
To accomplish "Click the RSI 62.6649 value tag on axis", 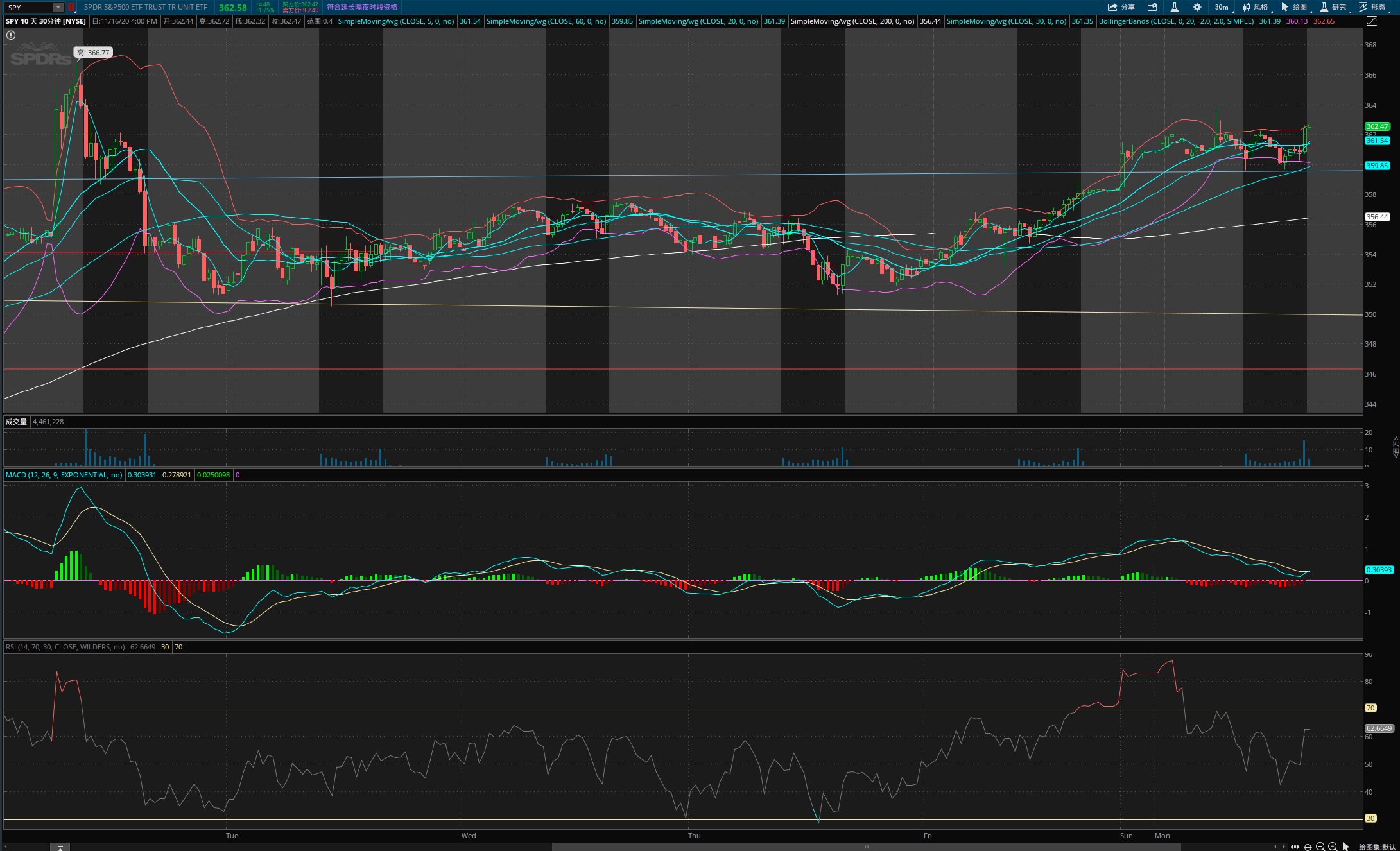I will (x=1379, y=728).
